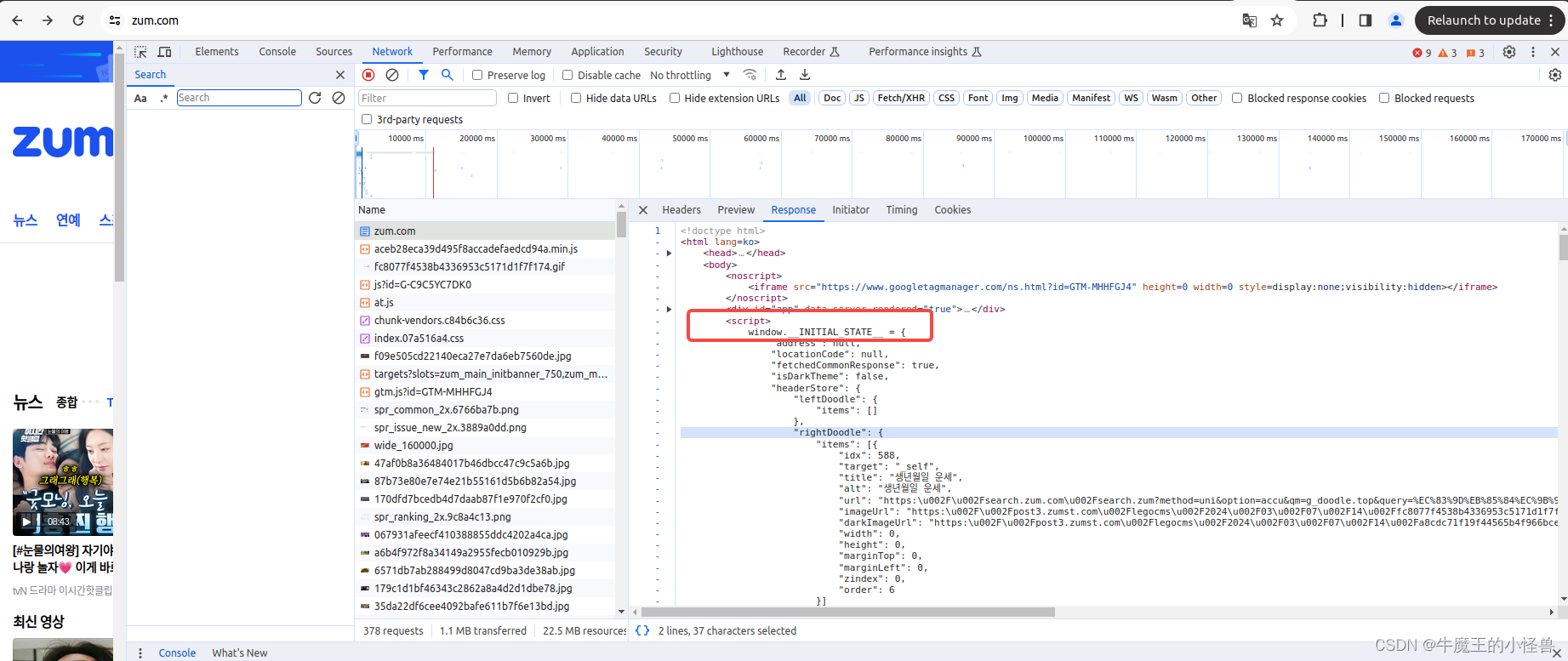Image resolution: width=1568 pixels, height=661 pixels.
Task: Open network conditions wifi icon
Action: [x=750, y=75]
